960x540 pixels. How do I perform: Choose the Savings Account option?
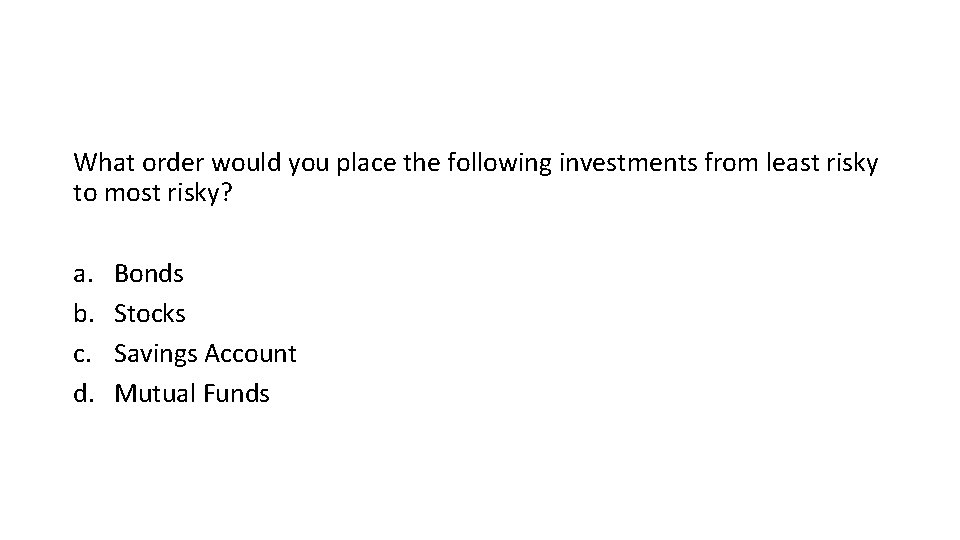205,353
